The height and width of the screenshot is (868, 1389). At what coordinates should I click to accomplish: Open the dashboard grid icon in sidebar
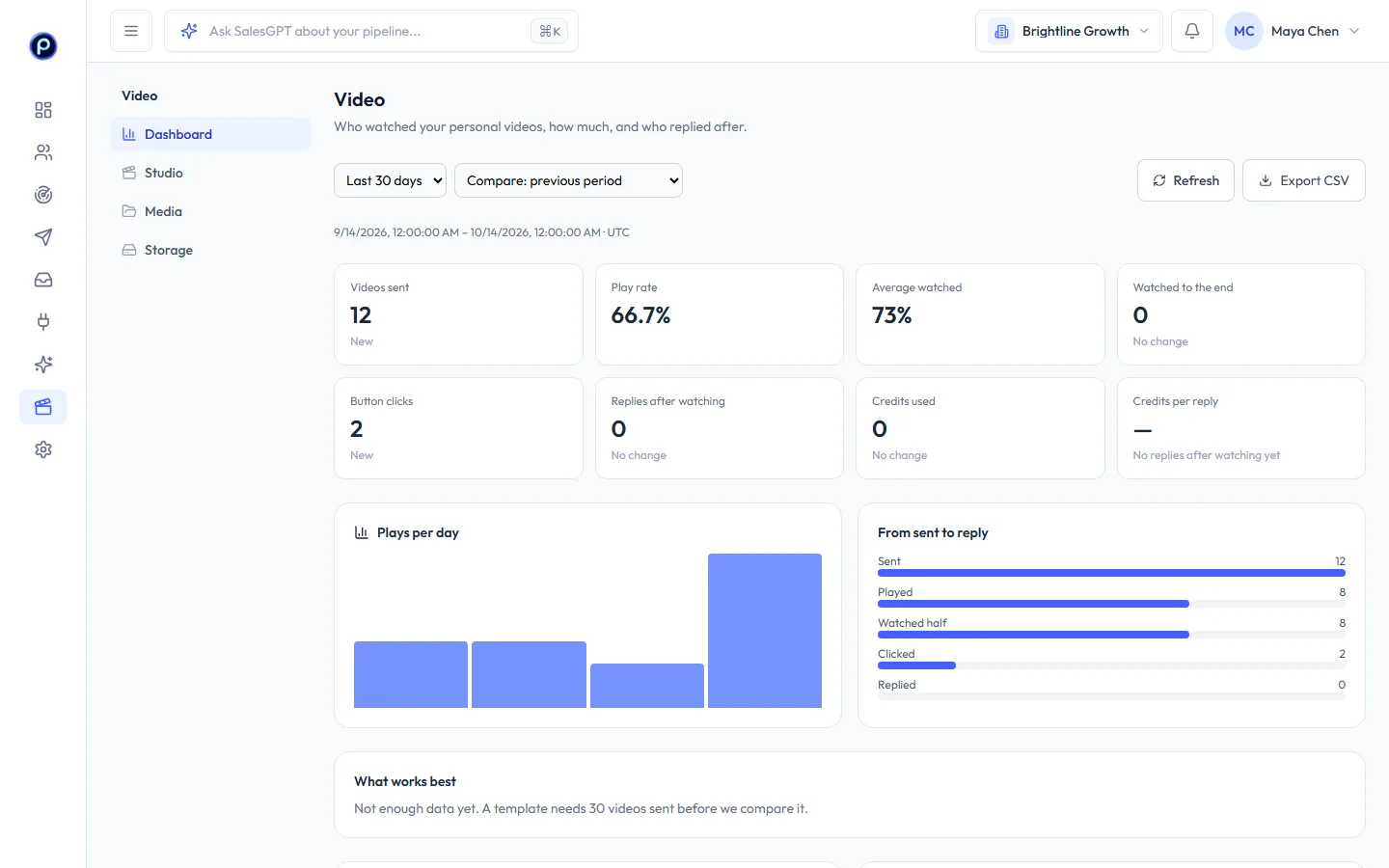(x=42, y=110)
